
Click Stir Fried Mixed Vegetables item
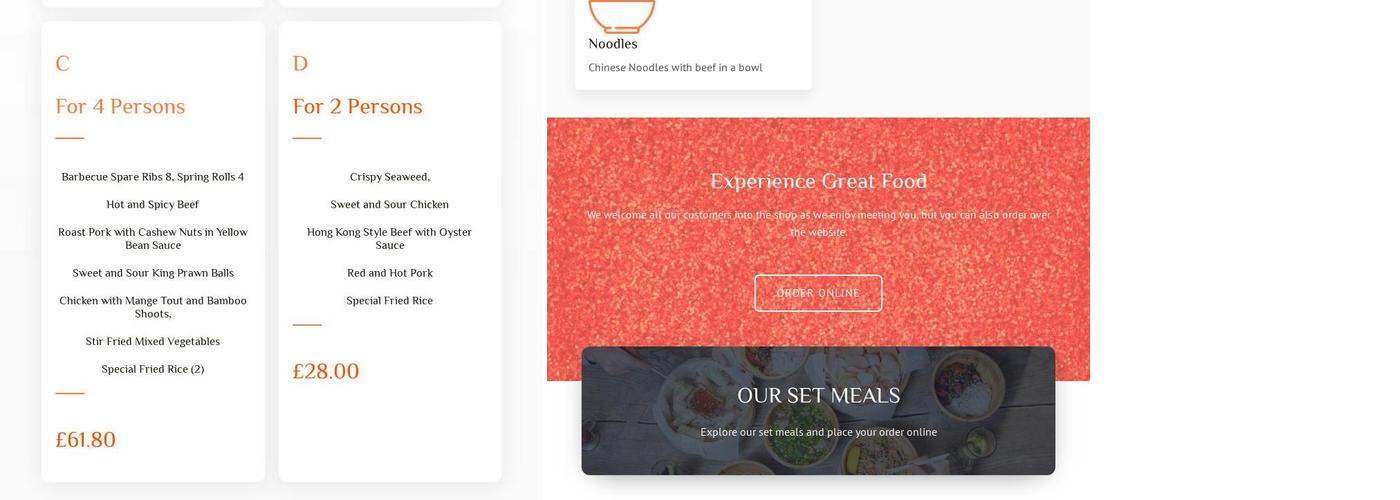pyautogui.click(x=153, y=341)
